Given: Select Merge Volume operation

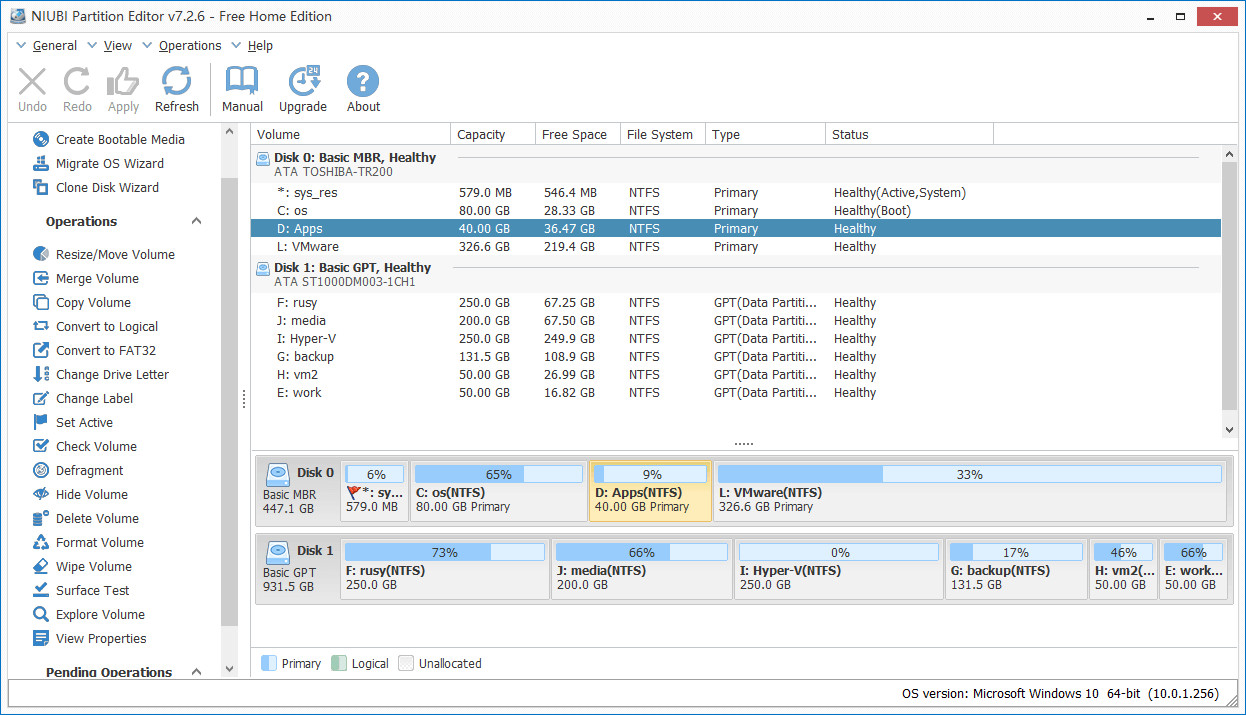Looking at the screenshot, I should click(x=86, y=278).
